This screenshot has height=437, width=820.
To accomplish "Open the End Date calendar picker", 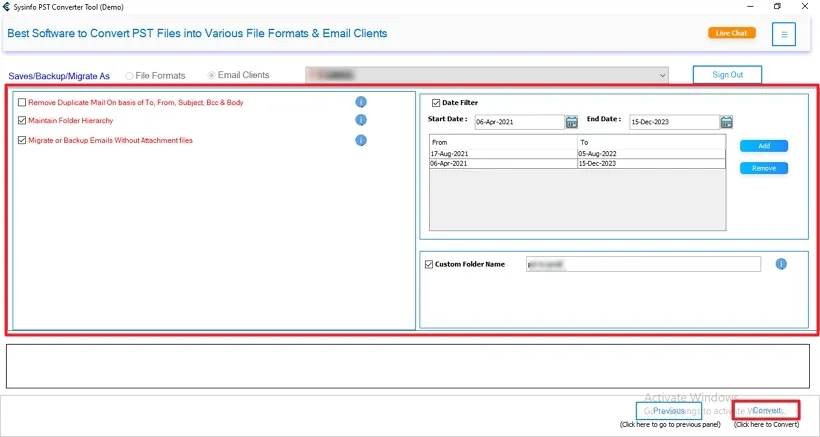I will pos(727,122).
